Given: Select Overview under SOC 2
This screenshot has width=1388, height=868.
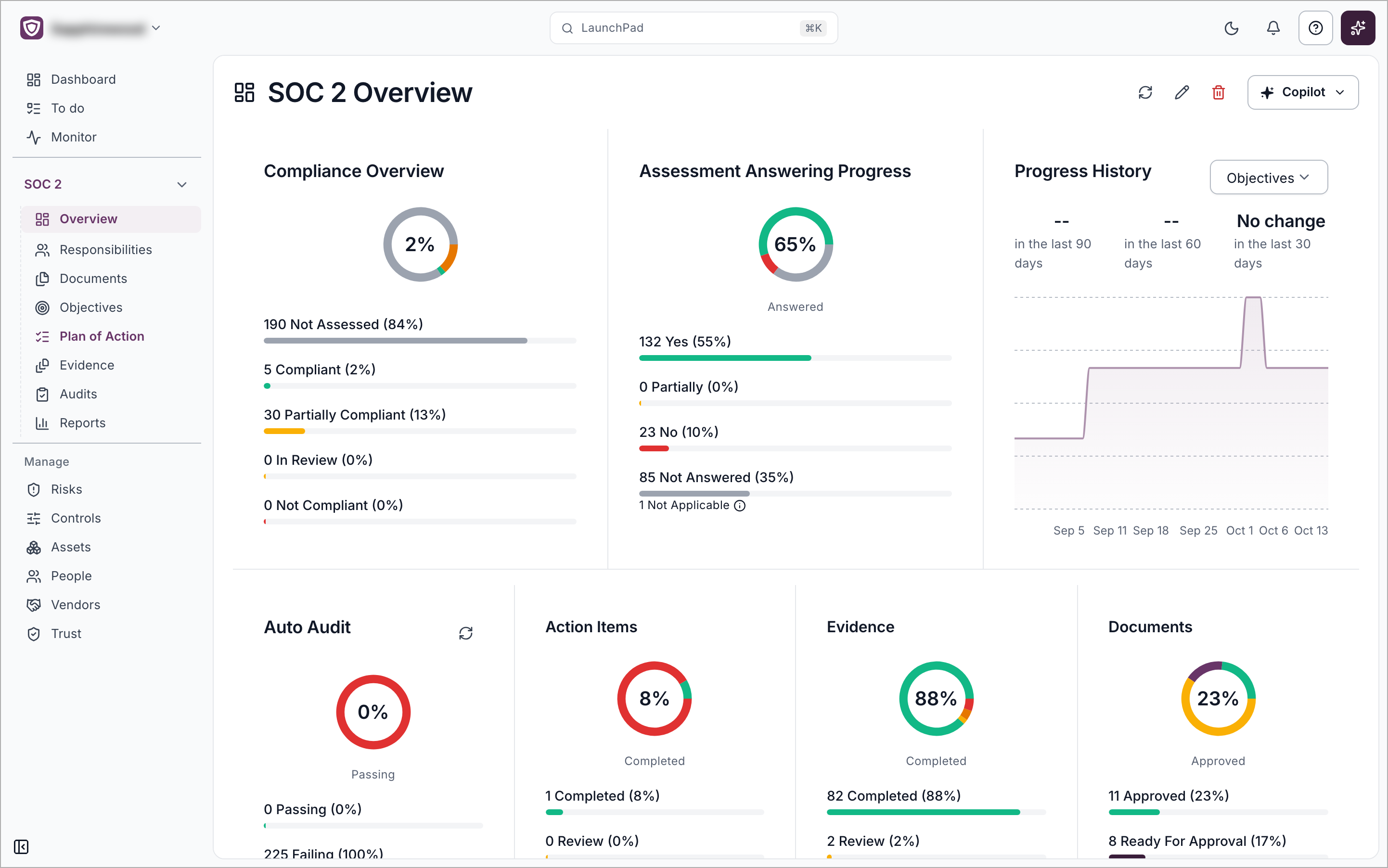Looking at the screenshot, I should pyautogui.click(x=111, y=219).
